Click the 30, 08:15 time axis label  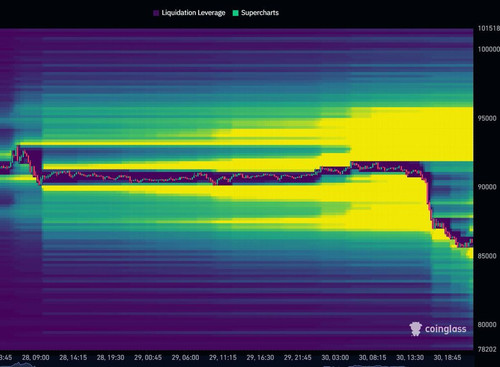pos(372,358)
